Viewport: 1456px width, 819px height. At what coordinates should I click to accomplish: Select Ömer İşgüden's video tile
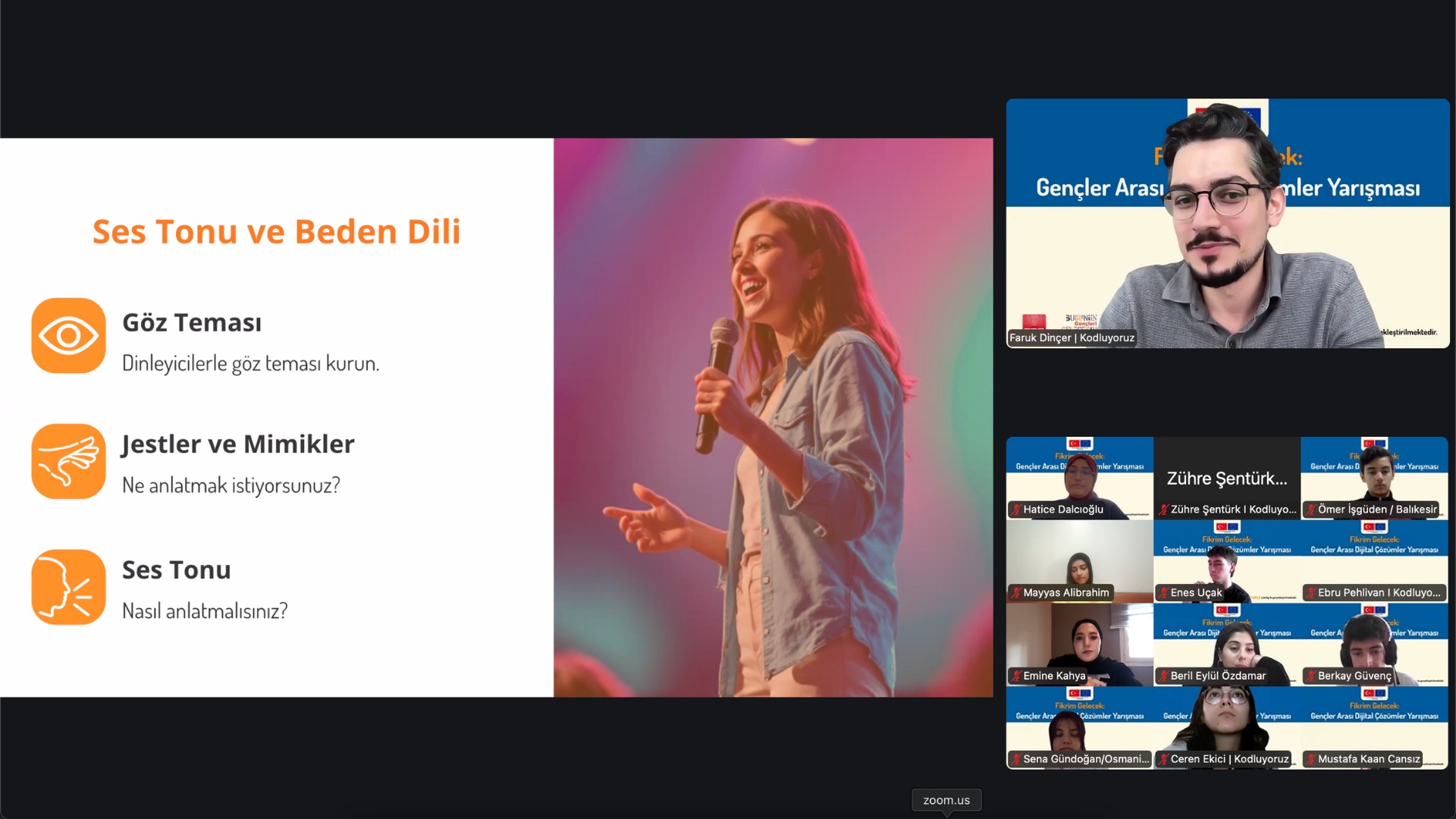(1374, 474)
